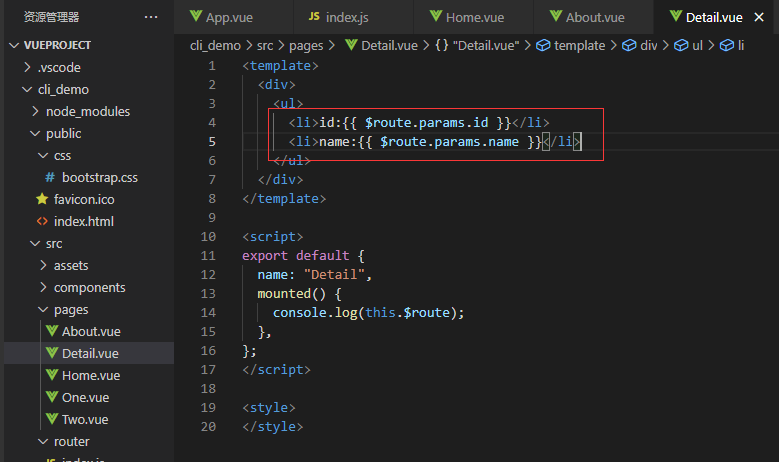The image size is (779, 462).
Task: Click src in the breadcrumb path
Action: click(x=265, y=46)
